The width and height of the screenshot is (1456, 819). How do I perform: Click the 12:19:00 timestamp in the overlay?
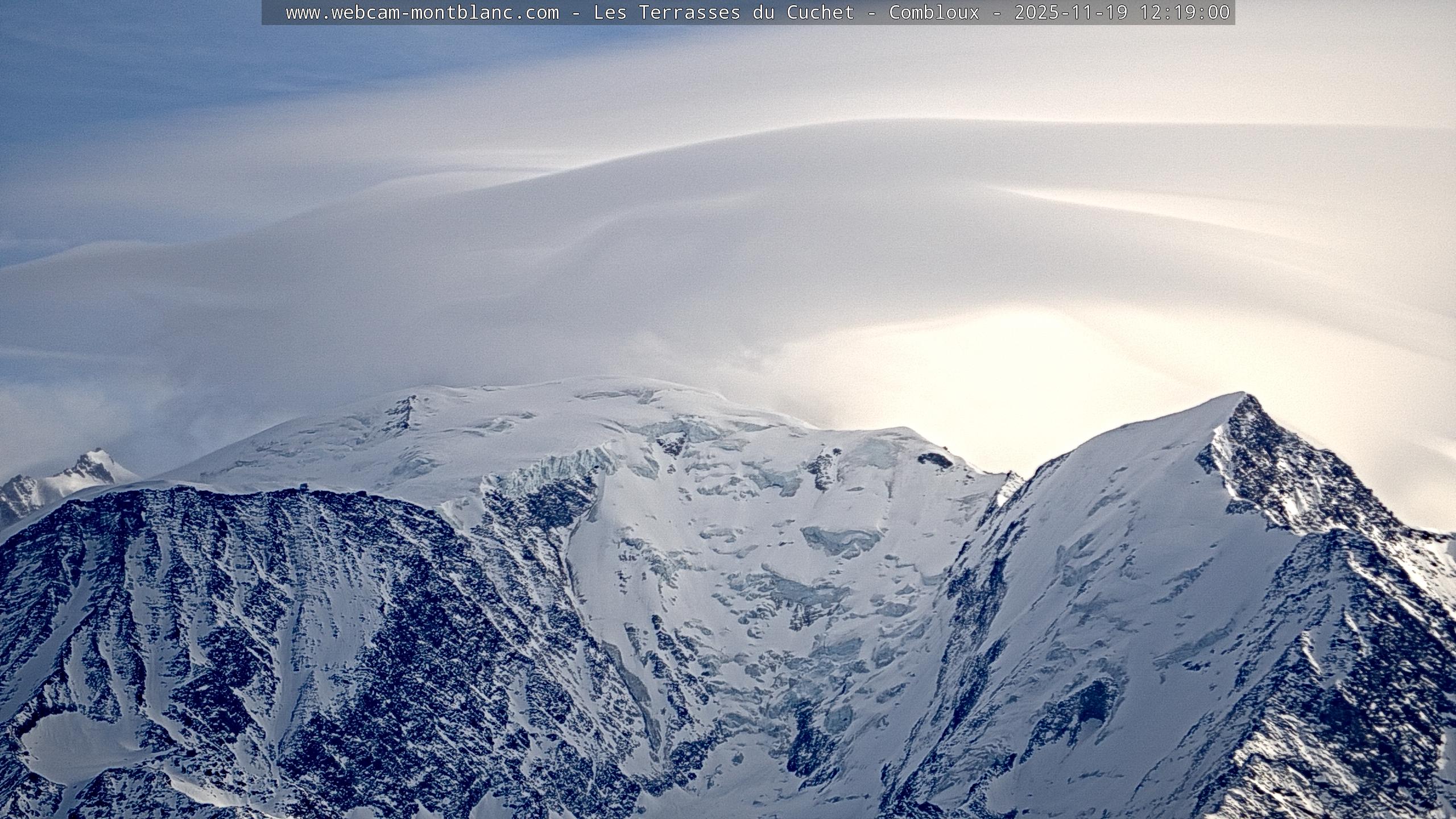coord(1185,13)
